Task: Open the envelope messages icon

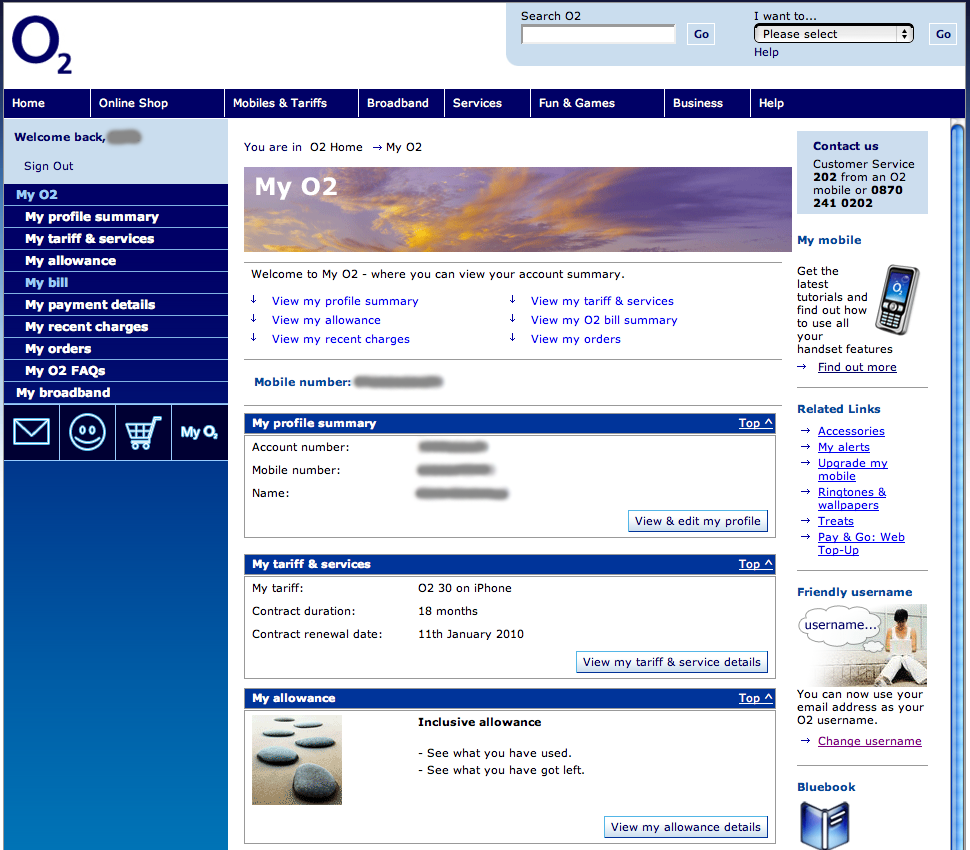Action: click(32, 432)
